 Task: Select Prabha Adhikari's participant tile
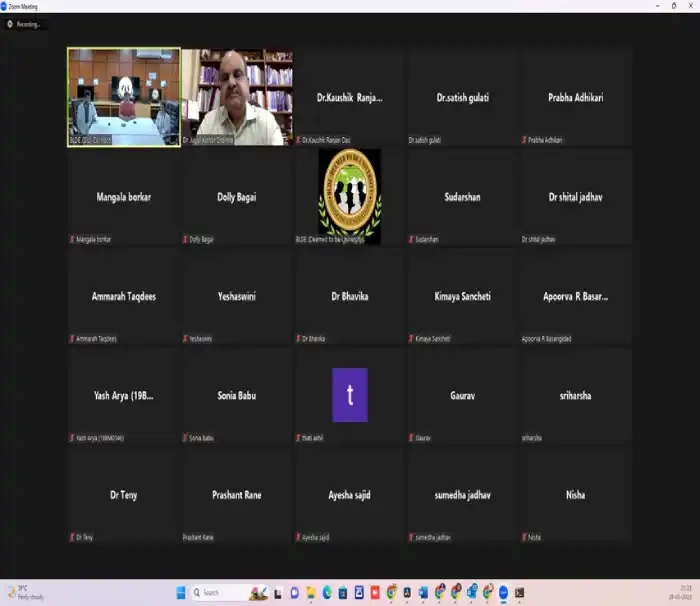pyautogui.click(x=575, y=97)
